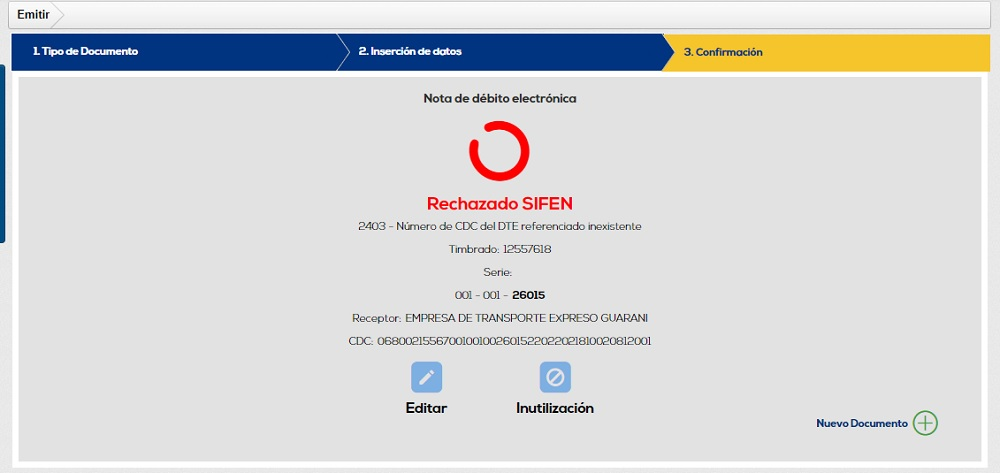
Task: Click the CDC number string
Action: pos(499,341)
